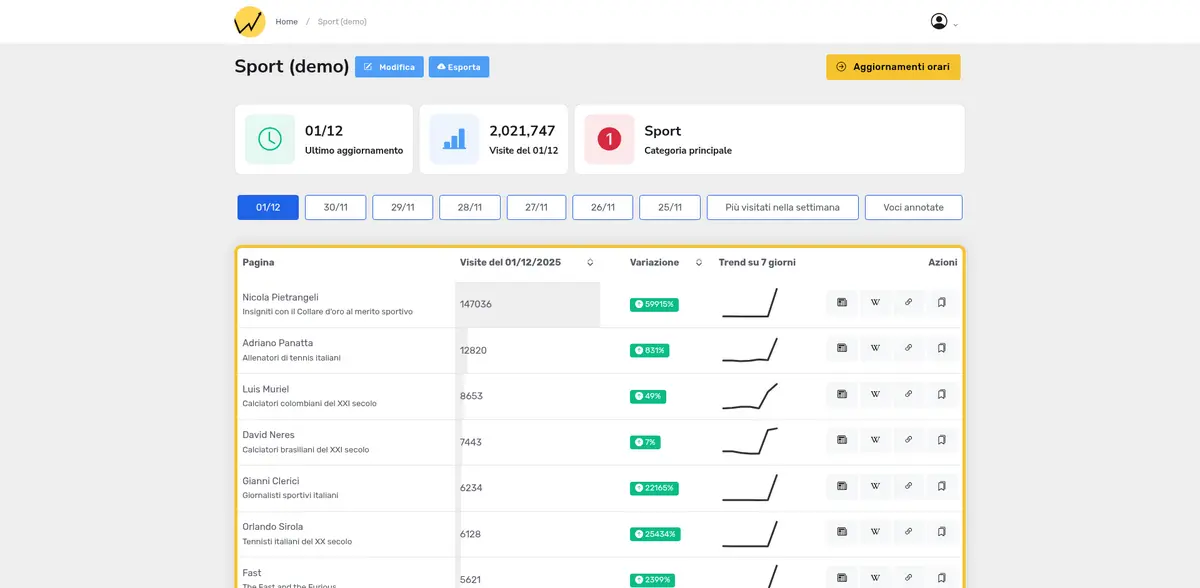Go to Home breadcrumb link
The image size is (1200, 588).
pyautogui.click(x=286, y=22)
